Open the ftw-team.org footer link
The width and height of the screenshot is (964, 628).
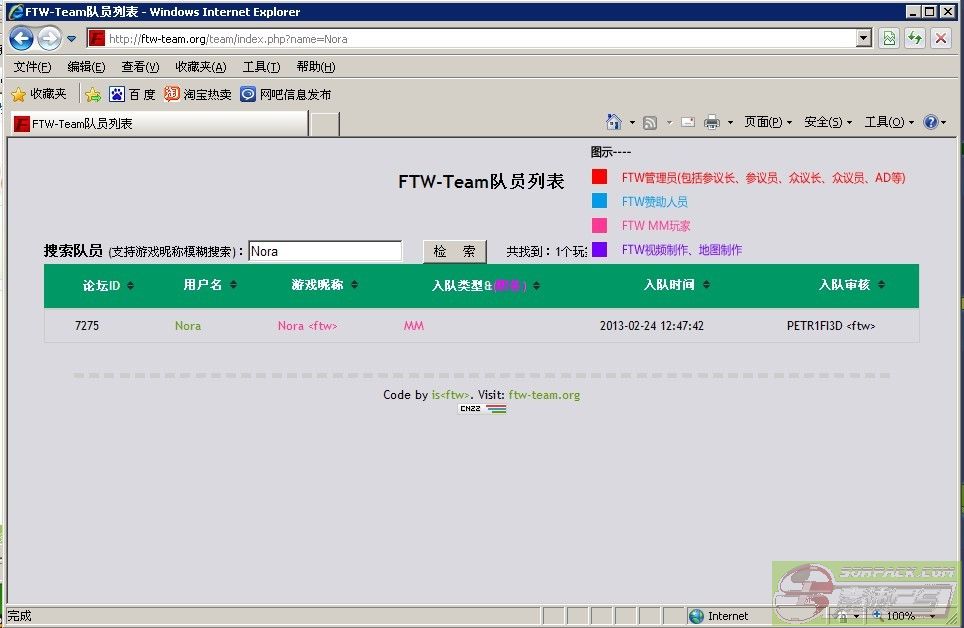(x=544, y=395)
